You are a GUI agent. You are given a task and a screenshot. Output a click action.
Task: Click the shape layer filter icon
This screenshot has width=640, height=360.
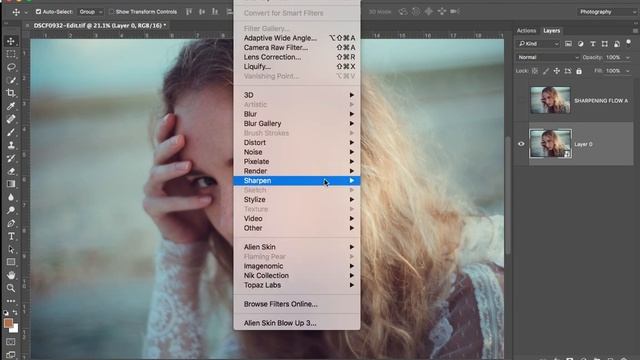tap(604, 44)
